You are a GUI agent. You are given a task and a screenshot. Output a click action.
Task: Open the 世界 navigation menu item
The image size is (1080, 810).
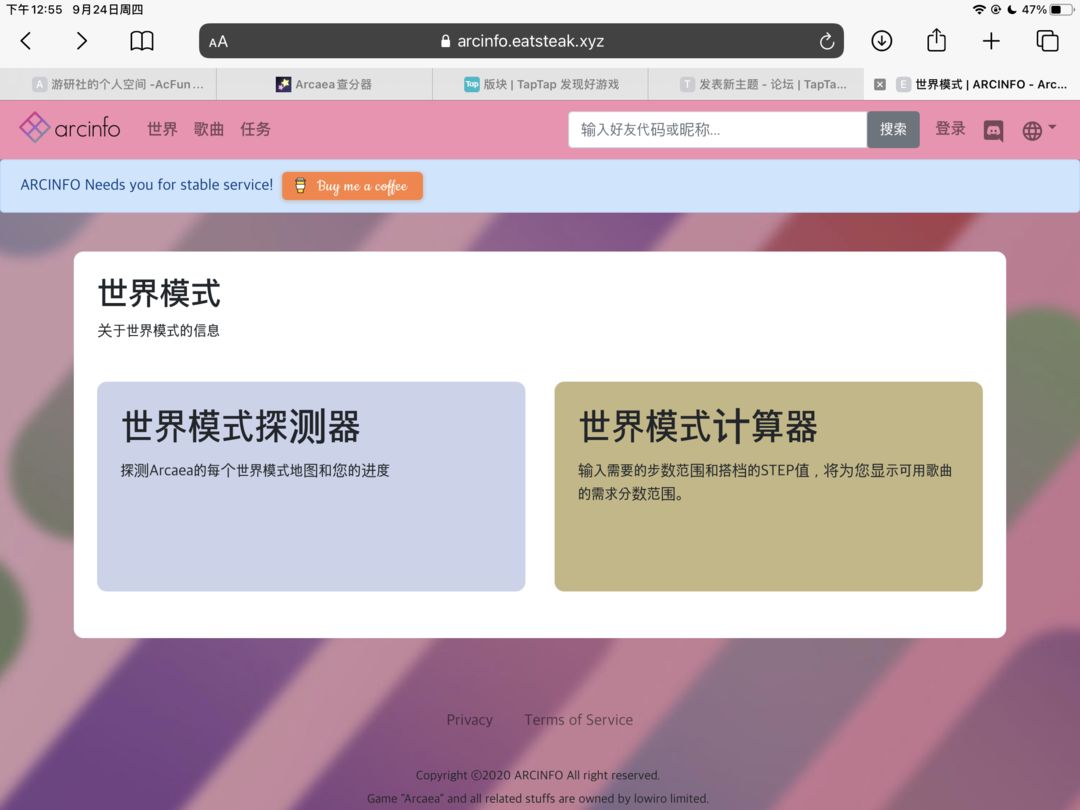pos(162,129)
